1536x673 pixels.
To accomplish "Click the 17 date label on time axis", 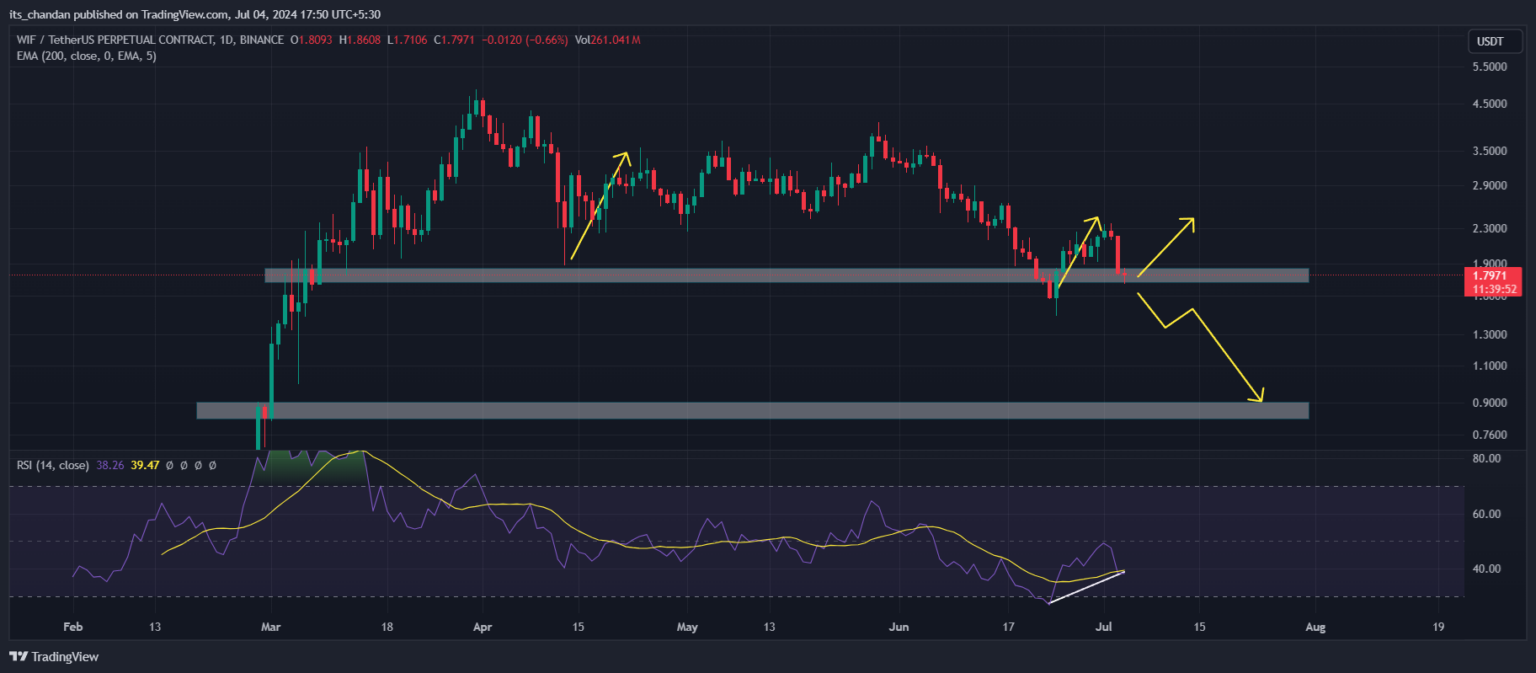I will click(x=1009, y=627).
